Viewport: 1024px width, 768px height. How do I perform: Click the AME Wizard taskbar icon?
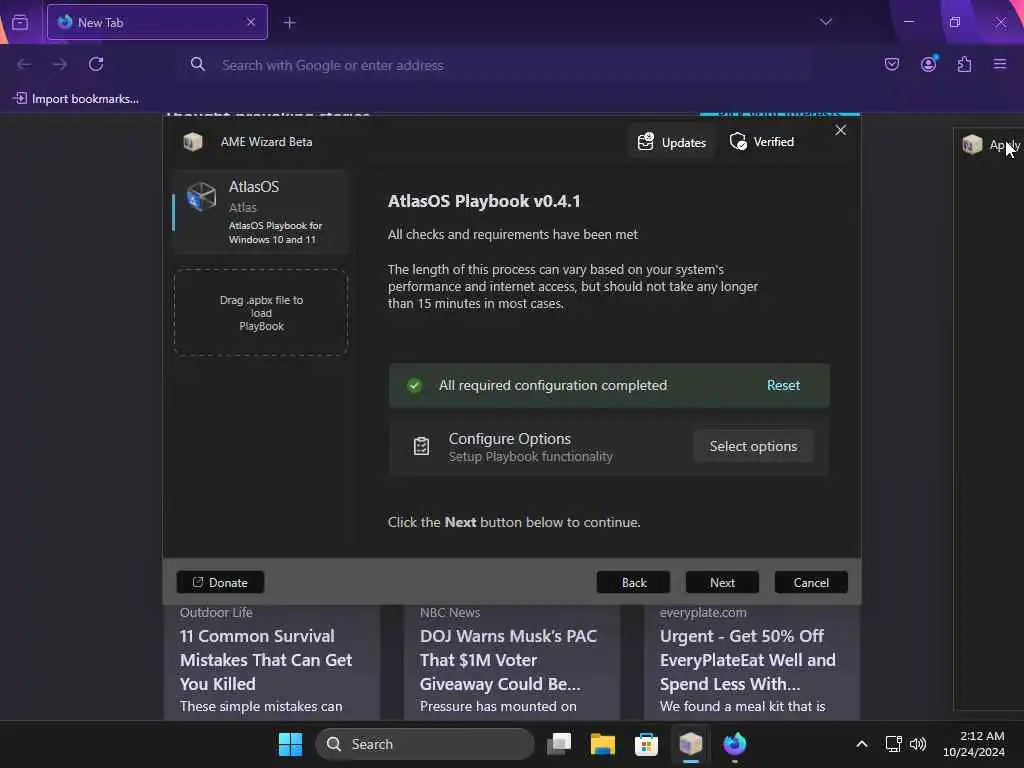(690, 744)
